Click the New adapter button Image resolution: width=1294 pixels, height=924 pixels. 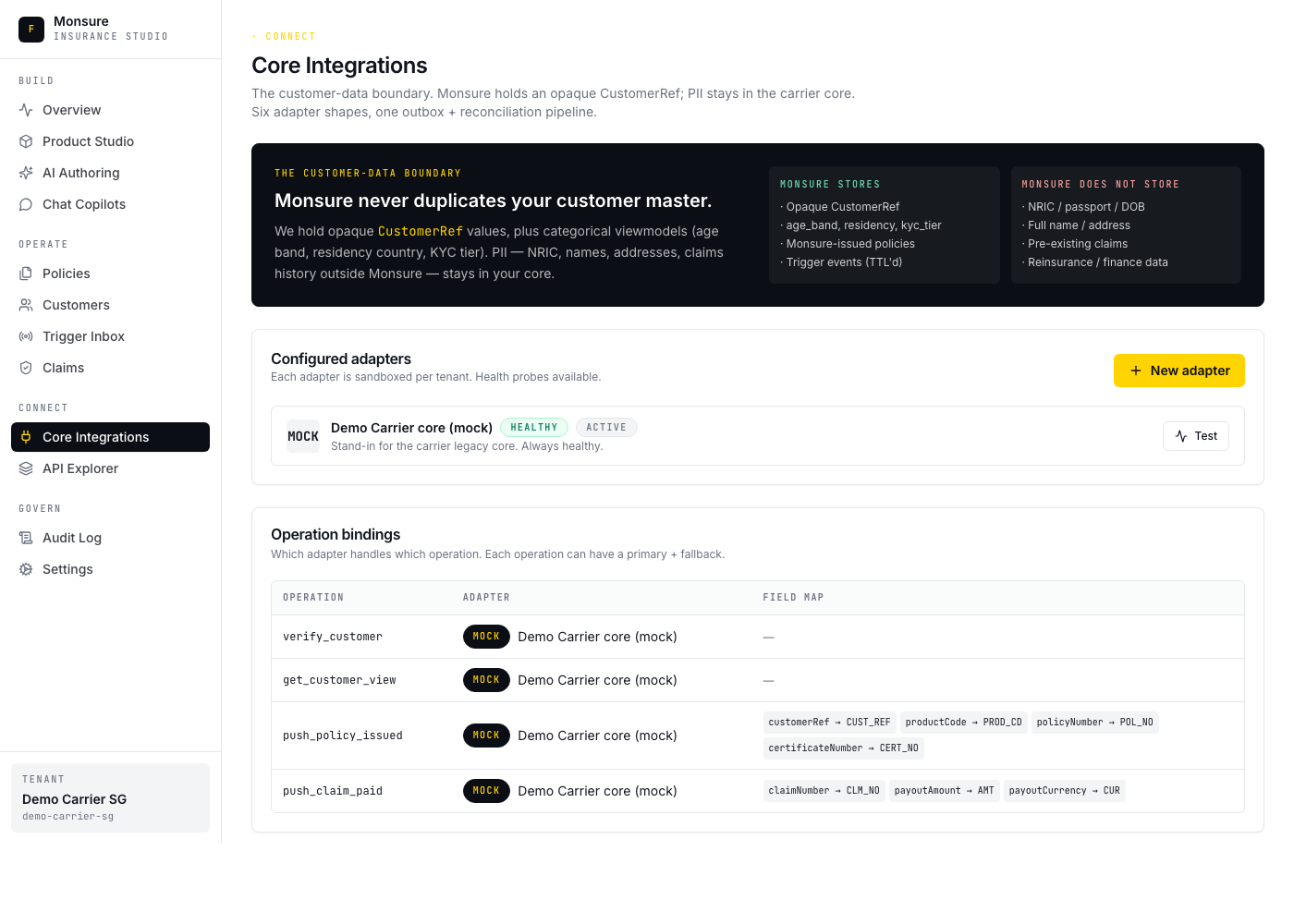(x=1178, y=371)
